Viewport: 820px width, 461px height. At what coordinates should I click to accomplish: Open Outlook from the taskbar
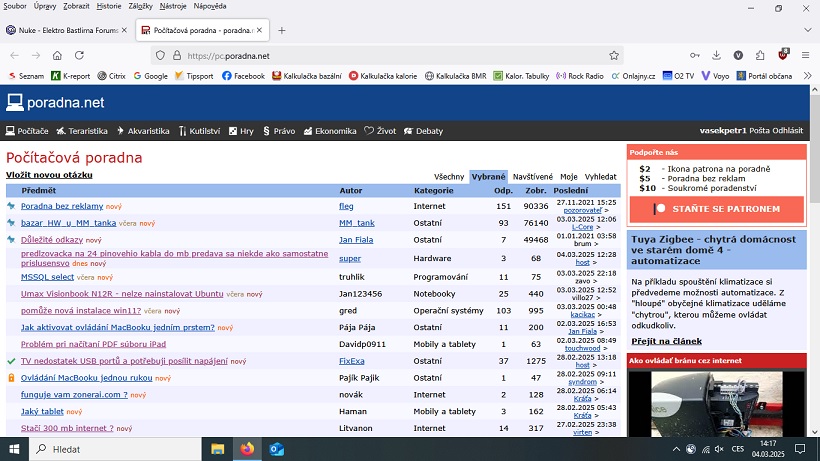[277, 449]
